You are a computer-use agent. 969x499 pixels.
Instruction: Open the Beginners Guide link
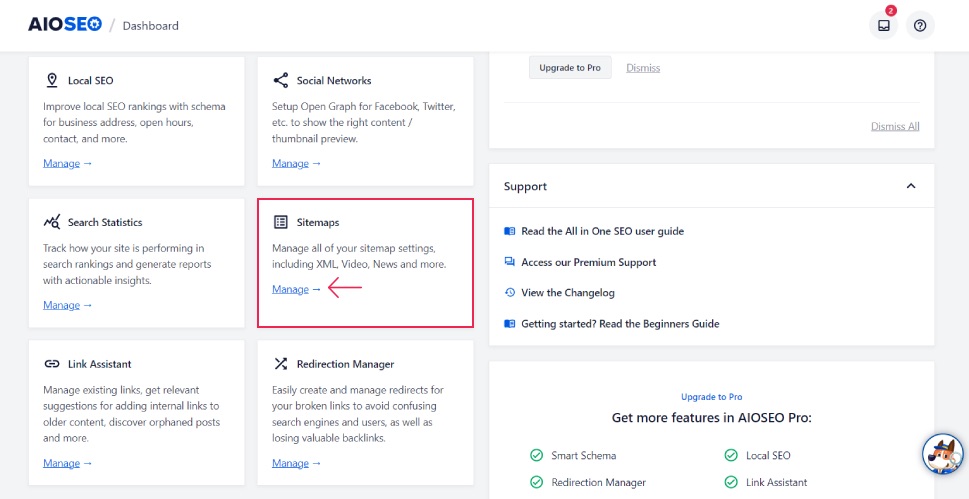[x=620, y=323]
